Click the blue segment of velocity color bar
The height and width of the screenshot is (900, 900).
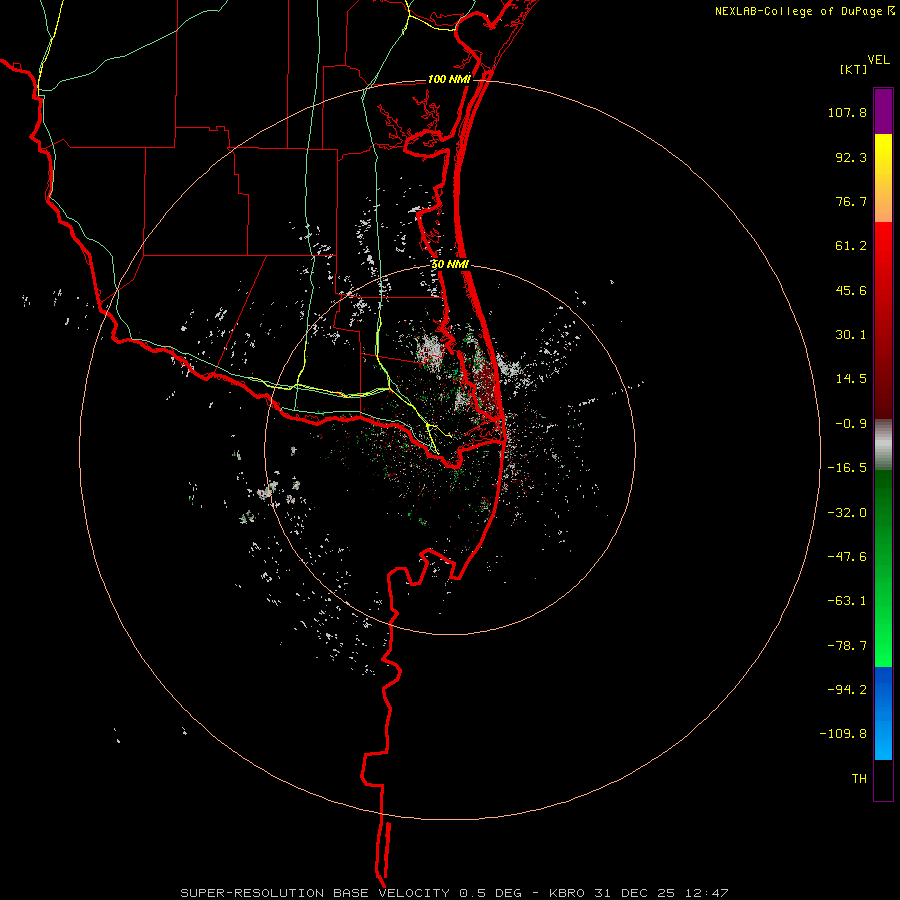pyautogui.click(x=883, y=713)
